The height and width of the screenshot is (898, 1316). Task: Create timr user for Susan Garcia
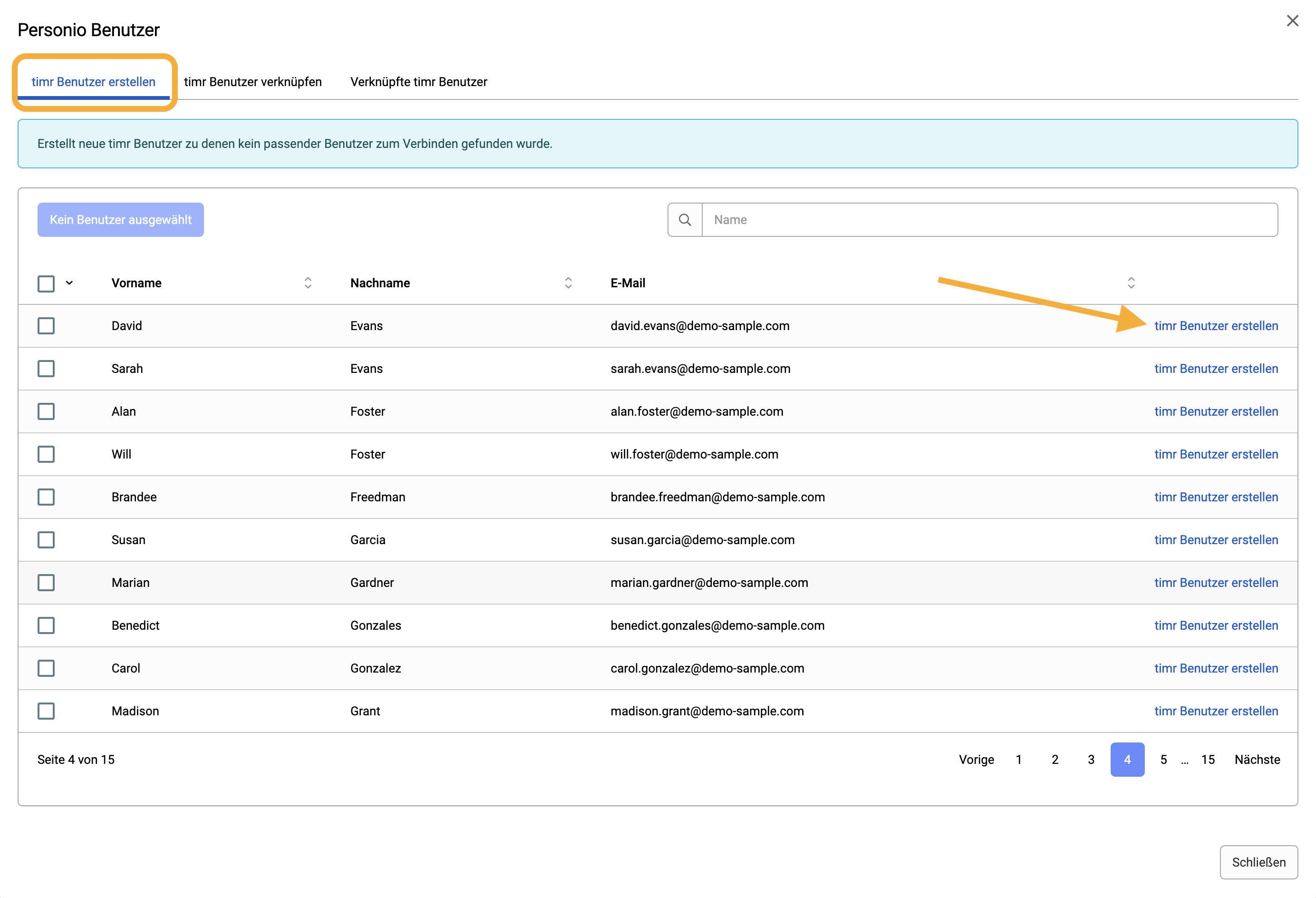[1216, 540]
